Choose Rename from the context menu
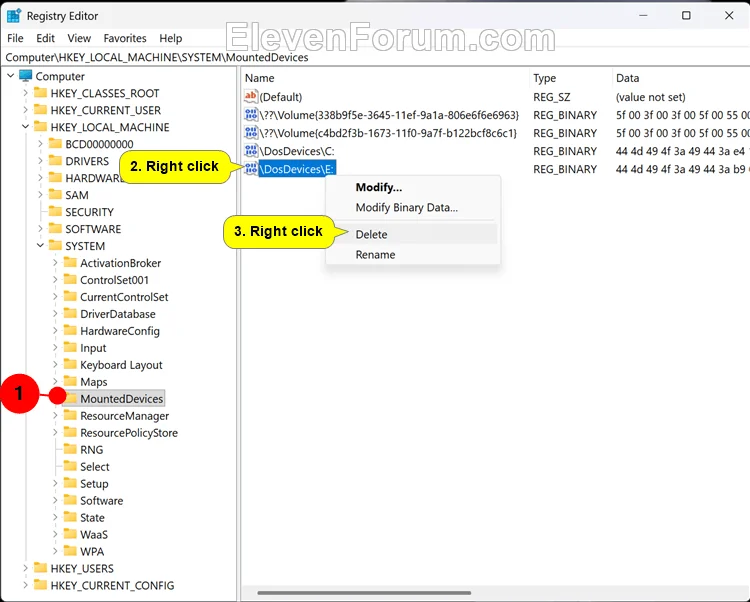The height and width of the screenshot is (602, 750). coord(413,254)
